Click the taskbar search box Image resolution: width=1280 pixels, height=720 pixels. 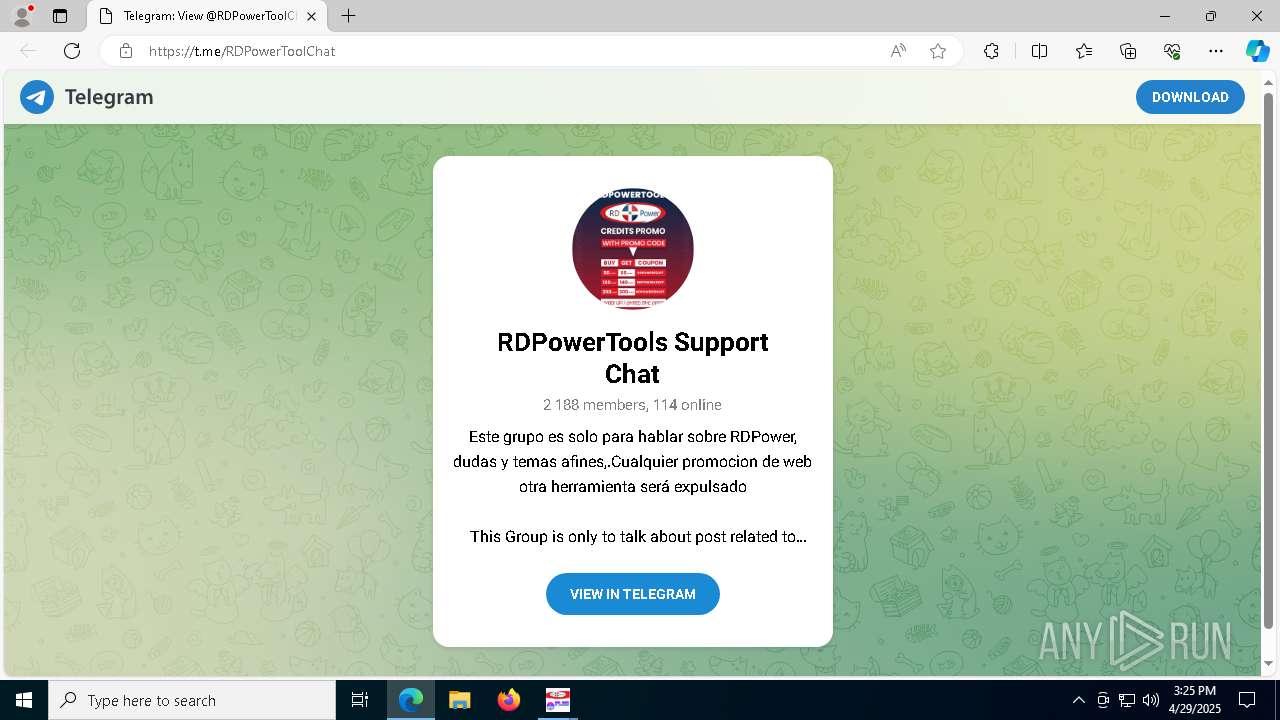tap(192, 700)
